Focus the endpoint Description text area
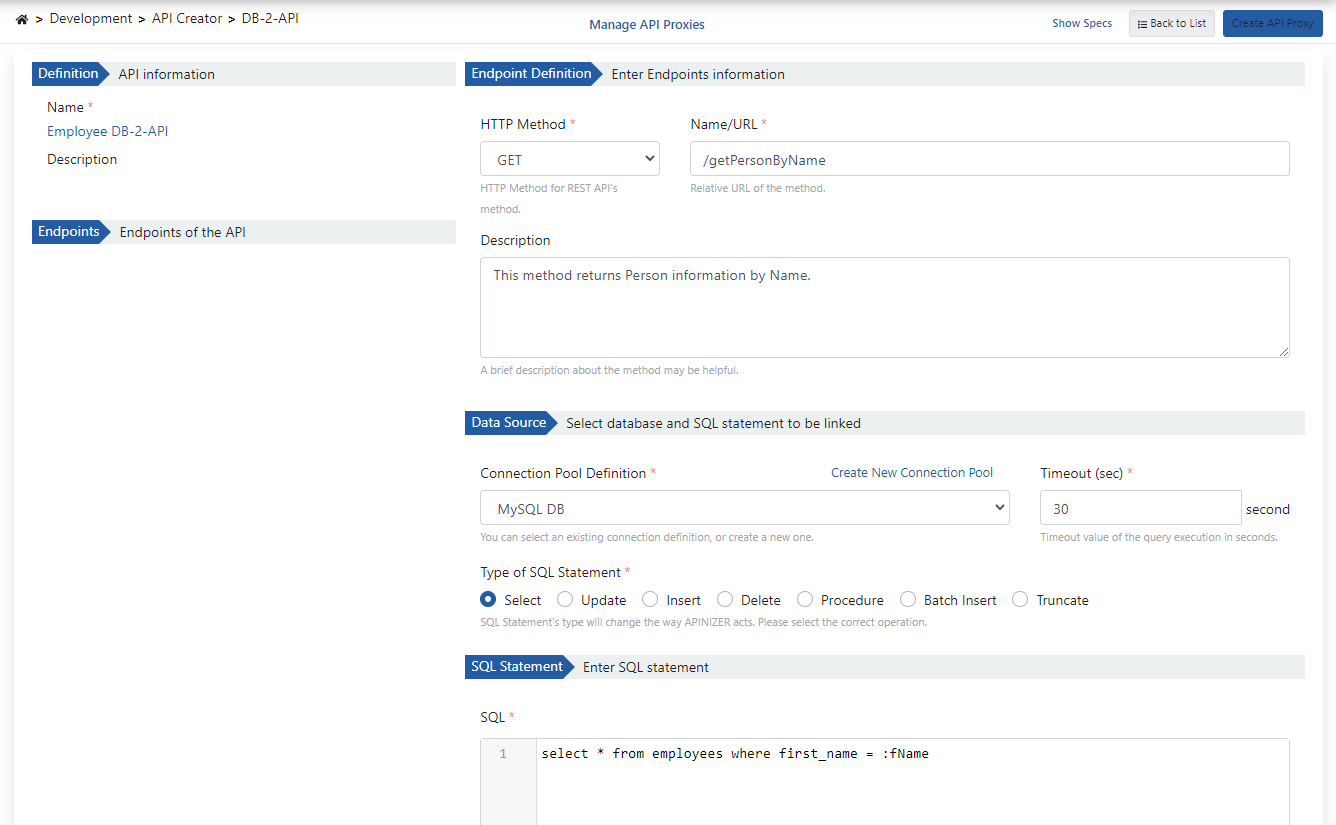Viewport: 1336px width, 825px height. [884, 308]
